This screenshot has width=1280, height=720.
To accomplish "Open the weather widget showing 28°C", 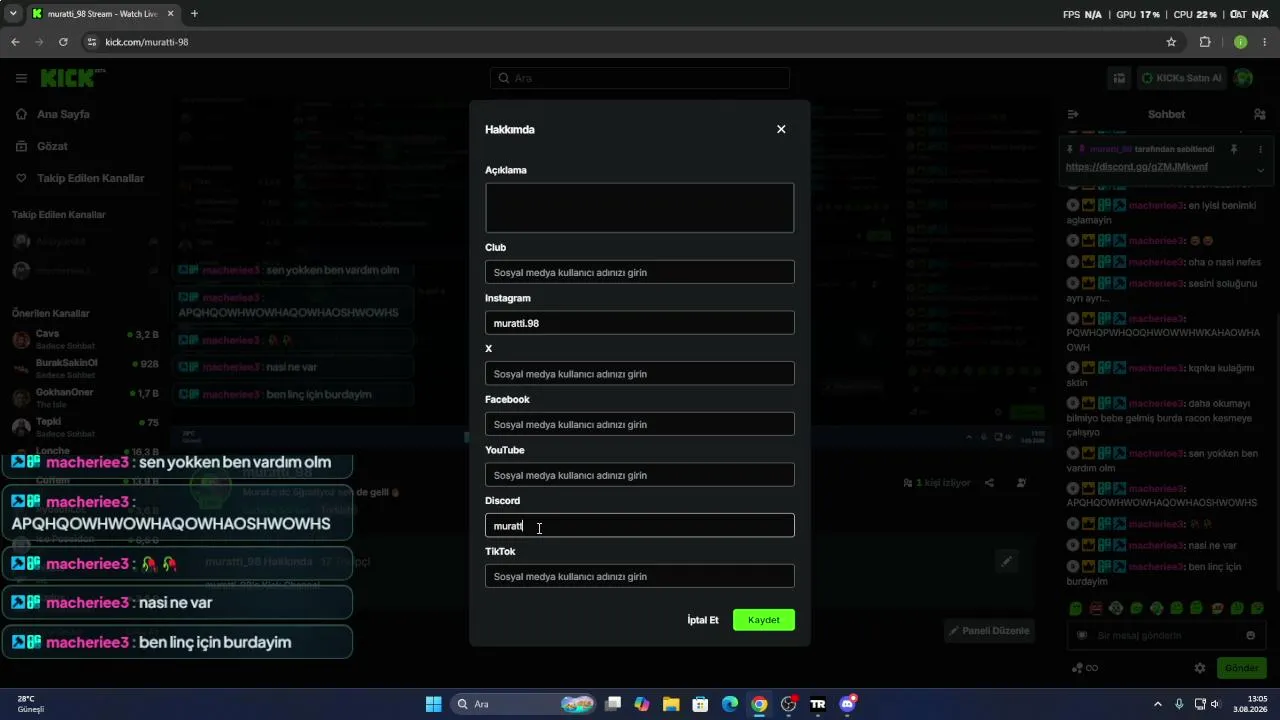I will coord(30,704).
